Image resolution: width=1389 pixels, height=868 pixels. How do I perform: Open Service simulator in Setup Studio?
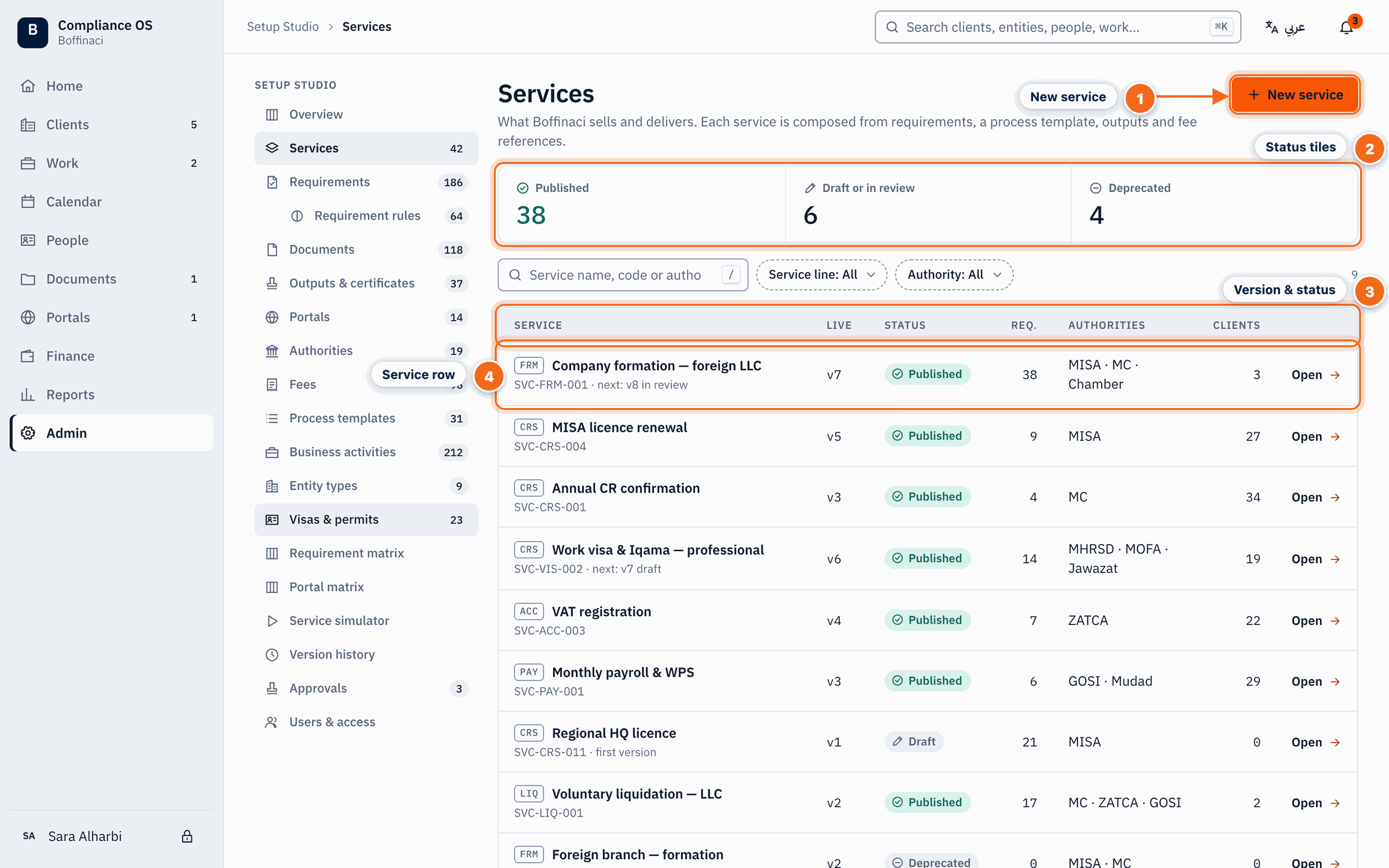tap(366, 620)
